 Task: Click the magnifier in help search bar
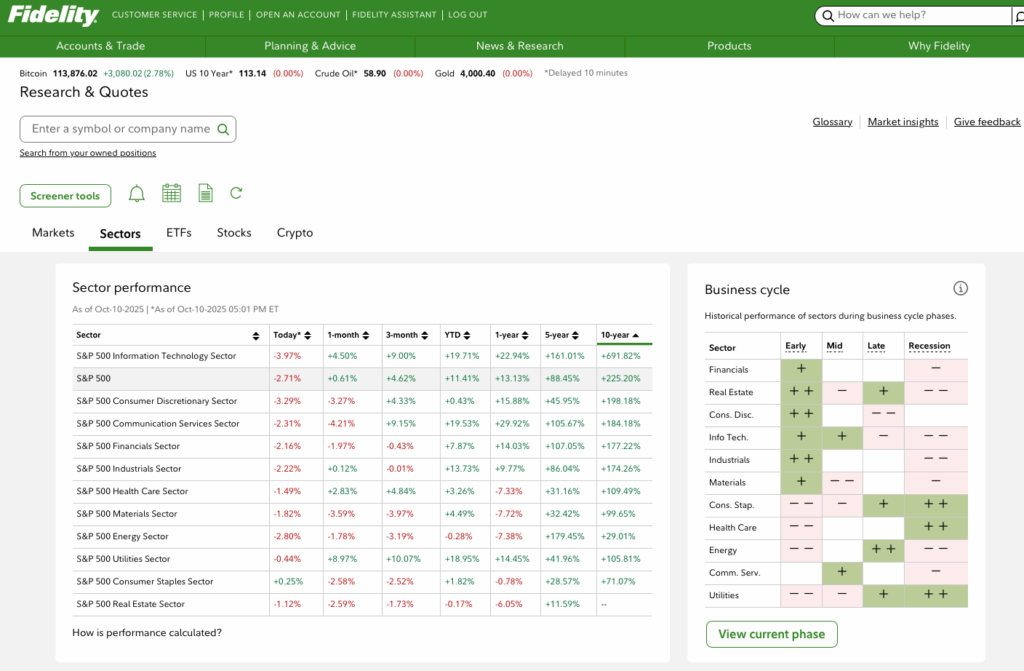pyautogui.click(x=827, y=16)
